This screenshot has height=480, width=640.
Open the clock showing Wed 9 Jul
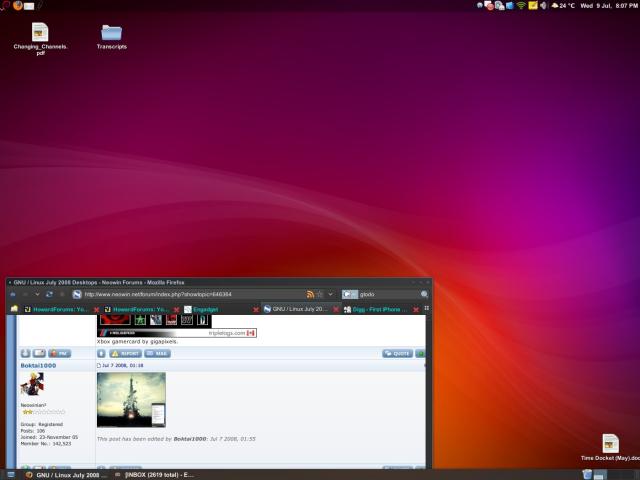point(608,5)
